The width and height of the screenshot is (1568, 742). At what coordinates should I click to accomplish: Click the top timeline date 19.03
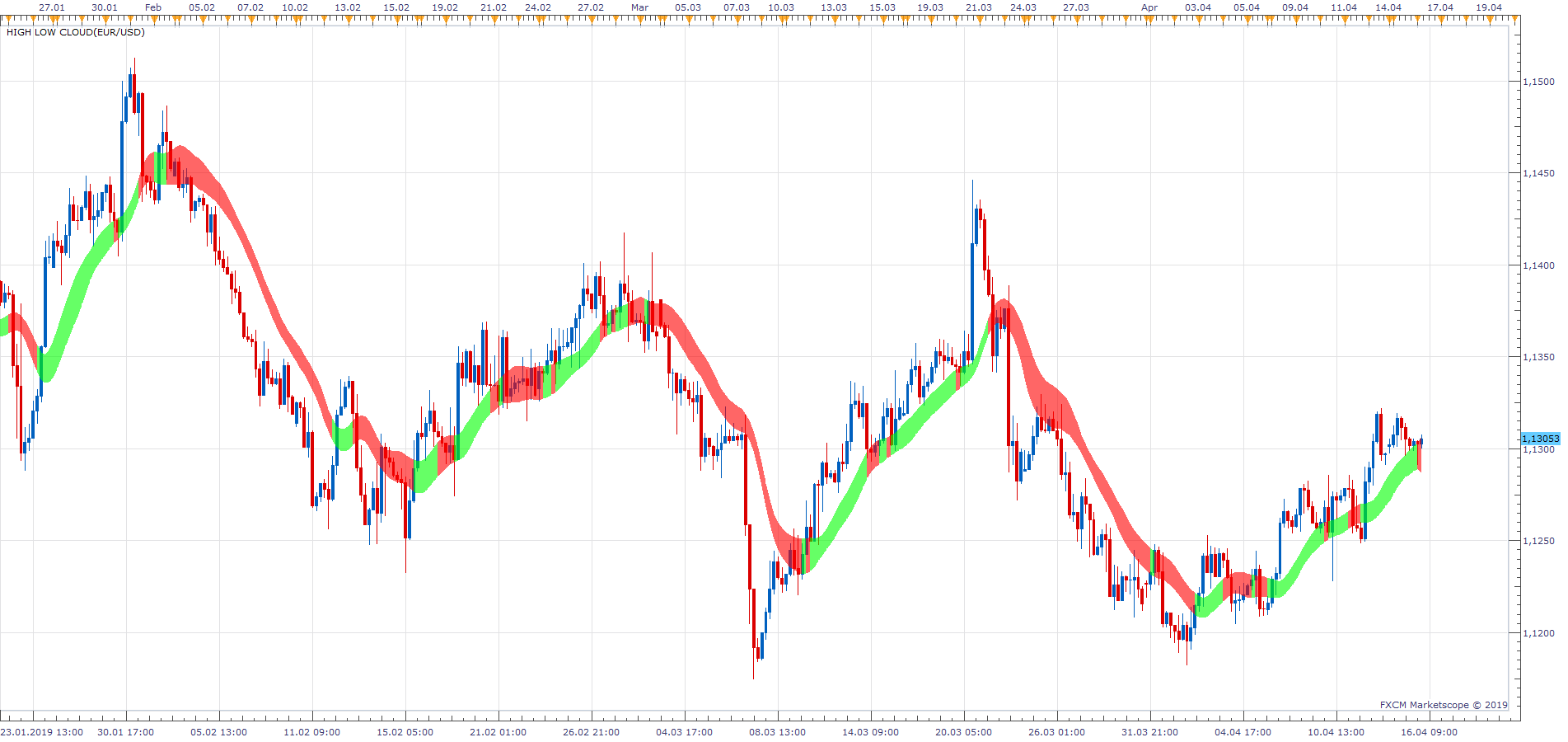[930, 7]
